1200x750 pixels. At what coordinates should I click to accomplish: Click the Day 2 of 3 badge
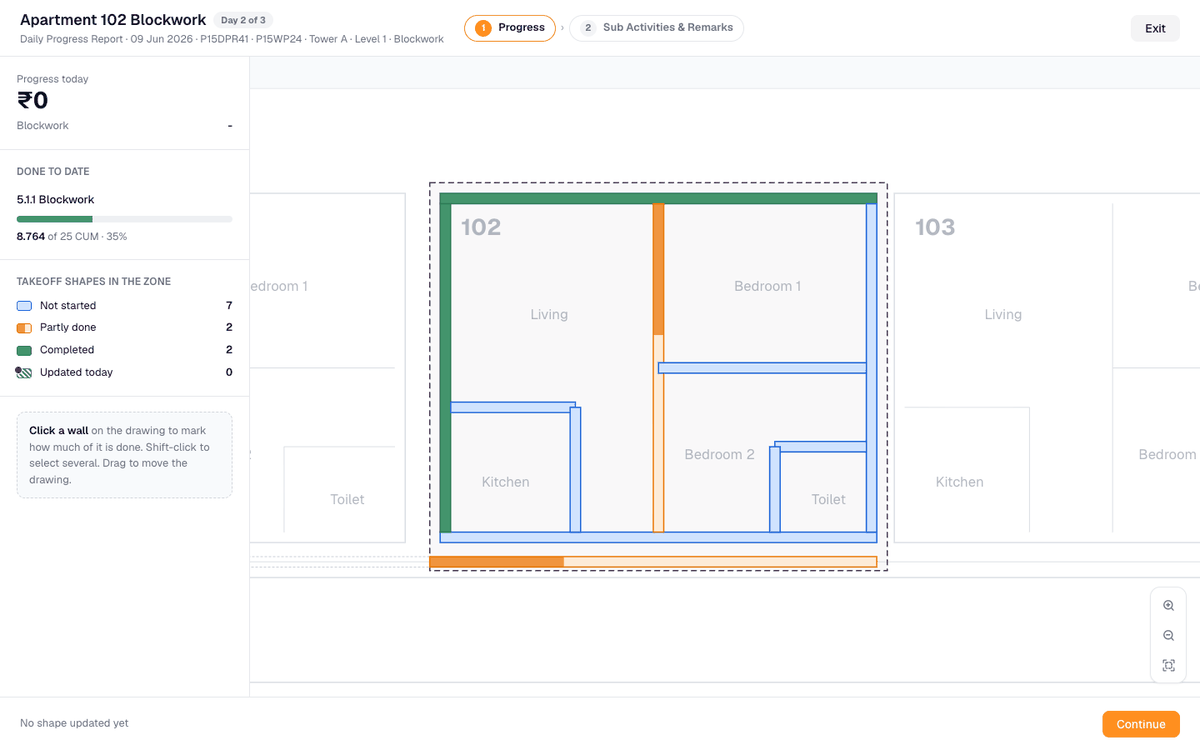(x=243, y=20)
